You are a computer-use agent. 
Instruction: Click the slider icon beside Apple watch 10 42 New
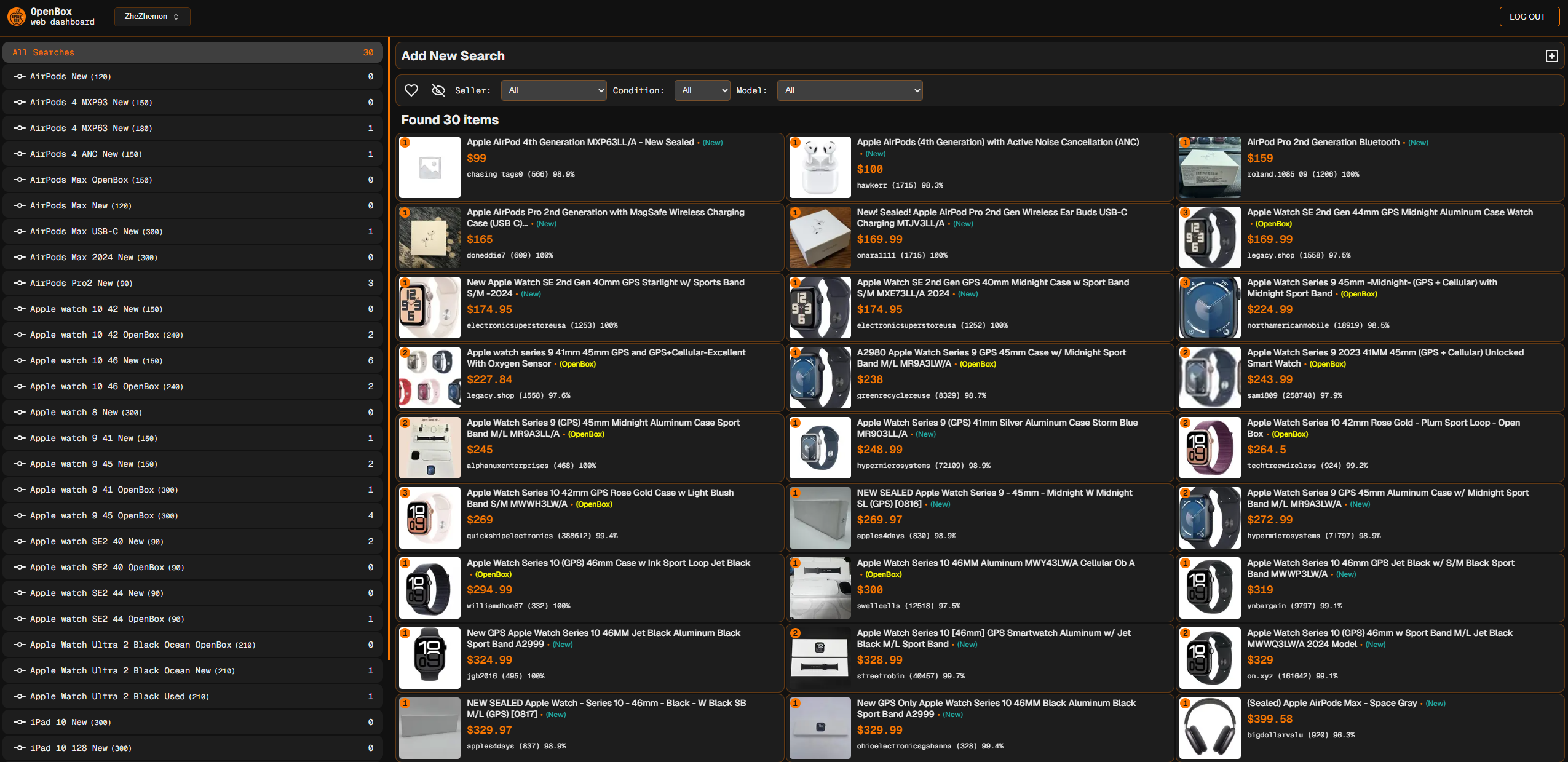20,309
